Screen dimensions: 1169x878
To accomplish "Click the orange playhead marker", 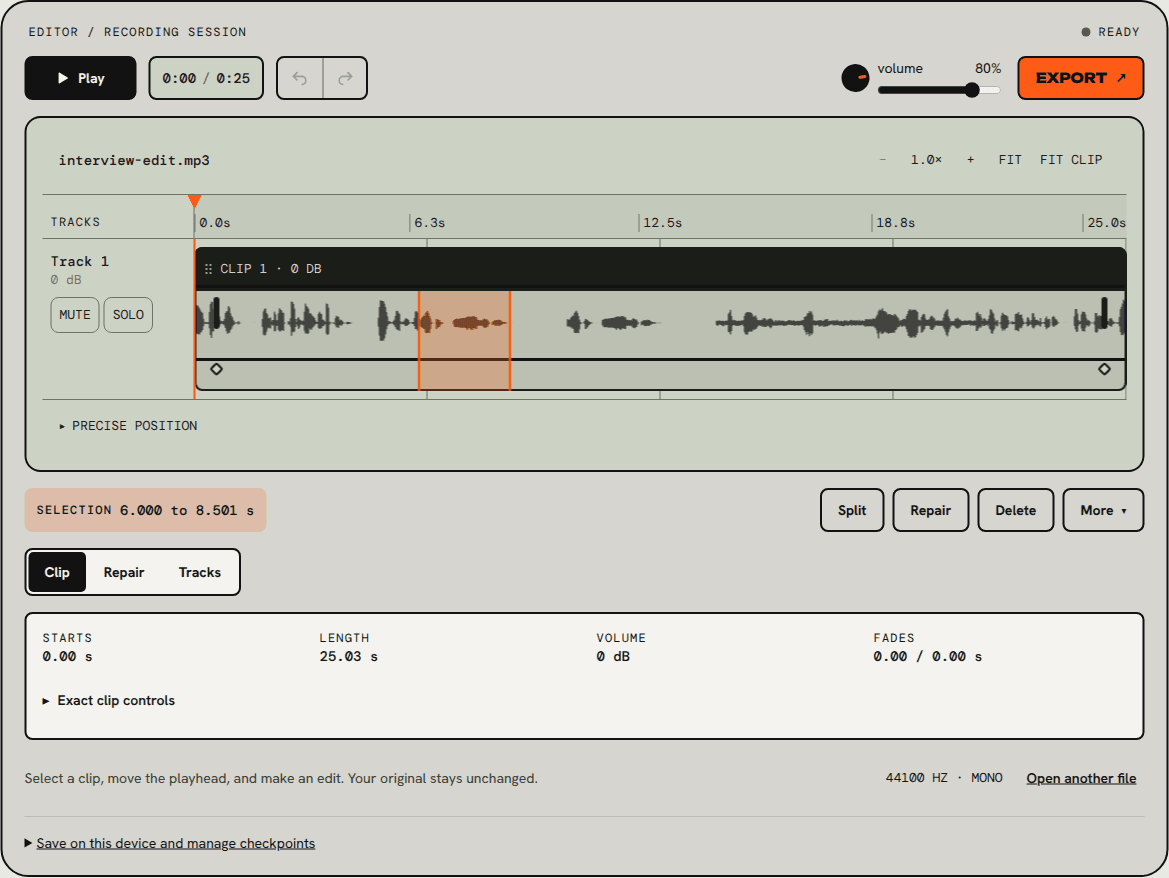I will click(x=195, y=201).
